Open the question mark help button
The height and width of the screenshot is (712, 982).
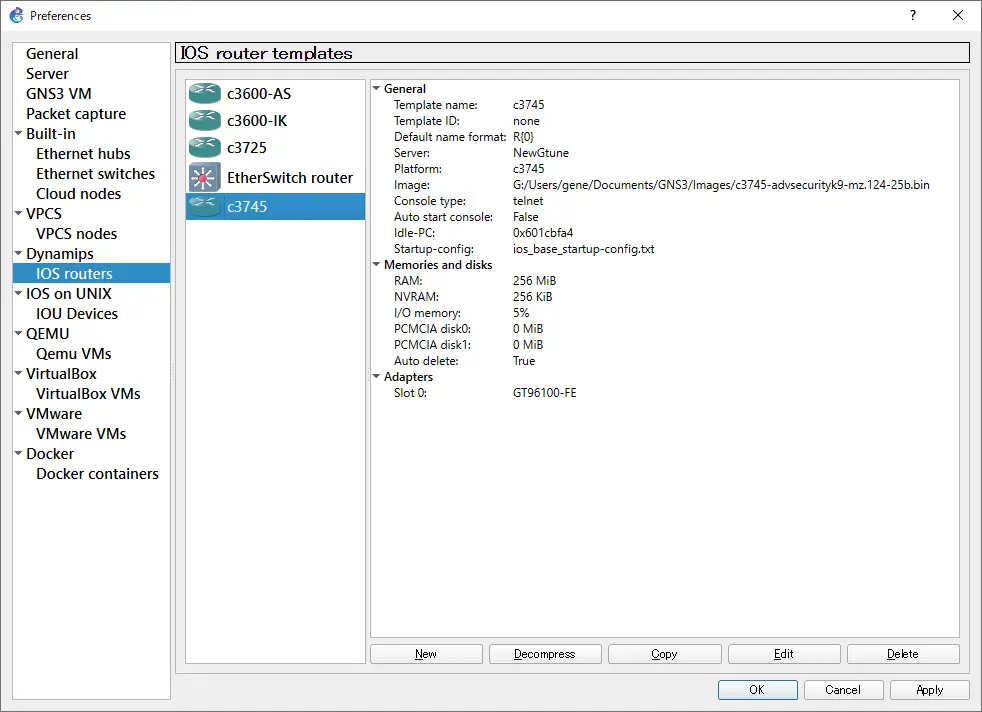click(912, 15)
